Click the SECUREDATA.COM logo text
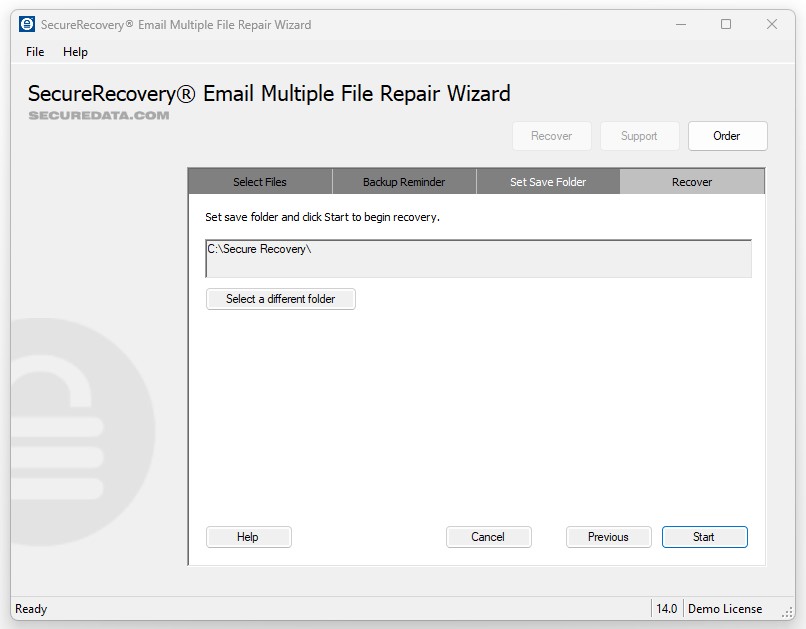806x629 pixels. point(98,116)
